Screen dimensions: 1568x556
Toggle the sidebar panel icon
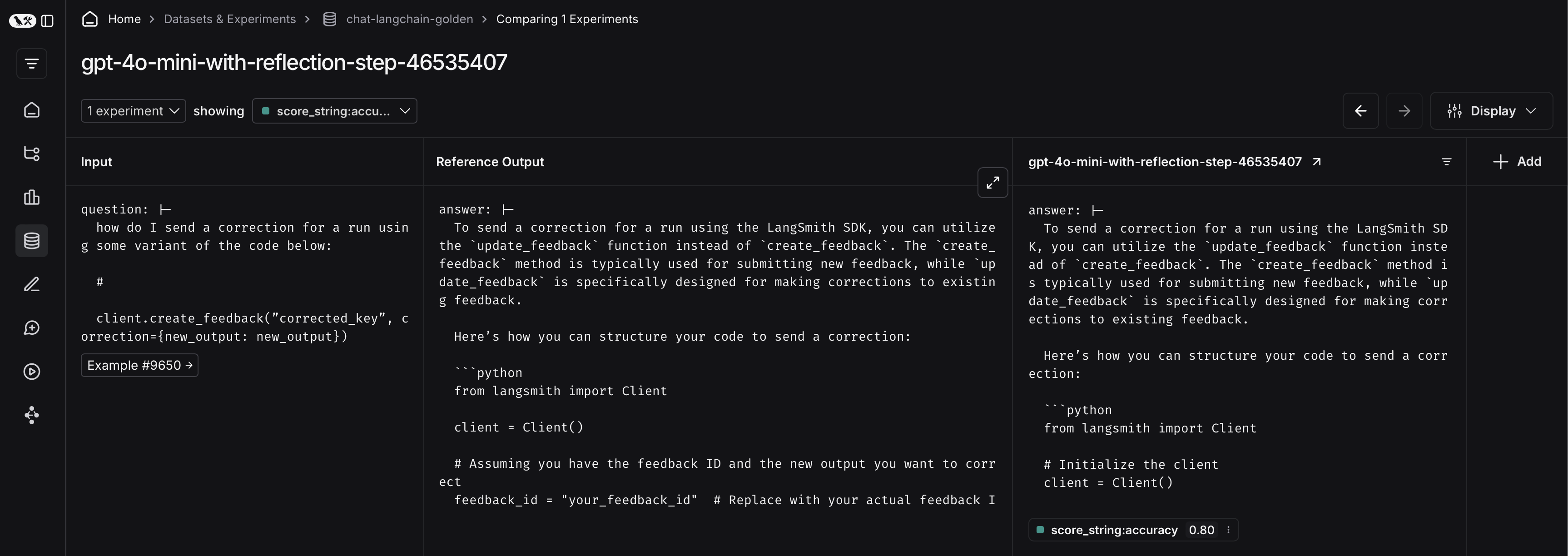[48, 21]
